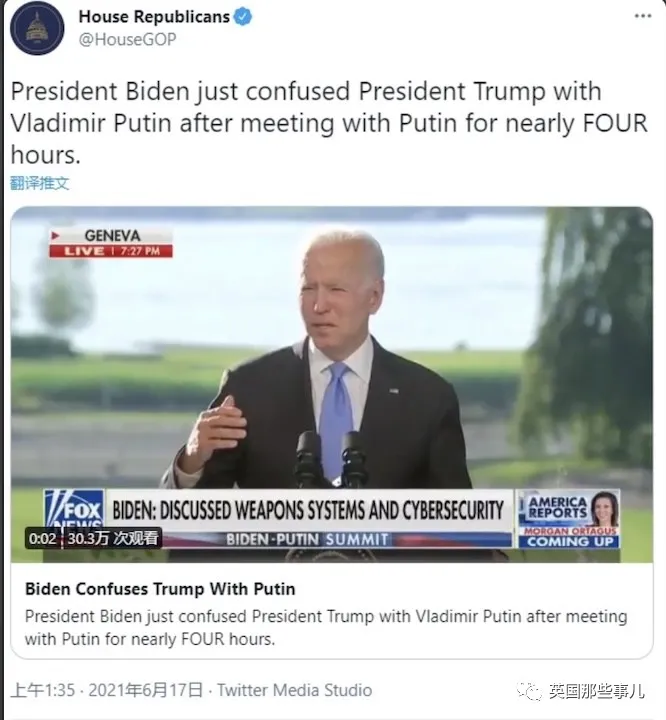666x720 pixels.
Task: Click the BIDEN-PUTIN SUMMIT banner strip
Action: click(x=307, y=540)
